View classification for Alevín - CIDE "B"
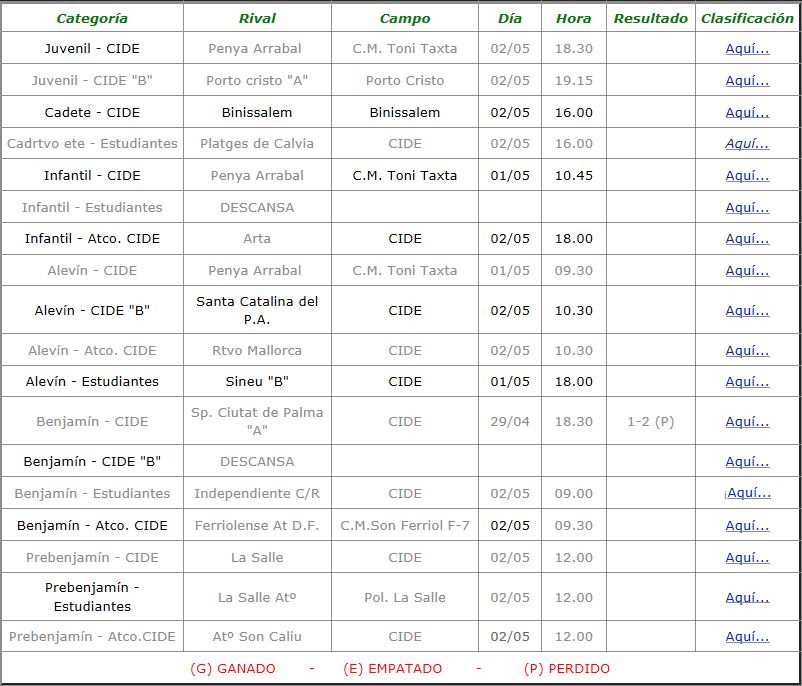This screenshot has width=802, height=686. (747, 310)
